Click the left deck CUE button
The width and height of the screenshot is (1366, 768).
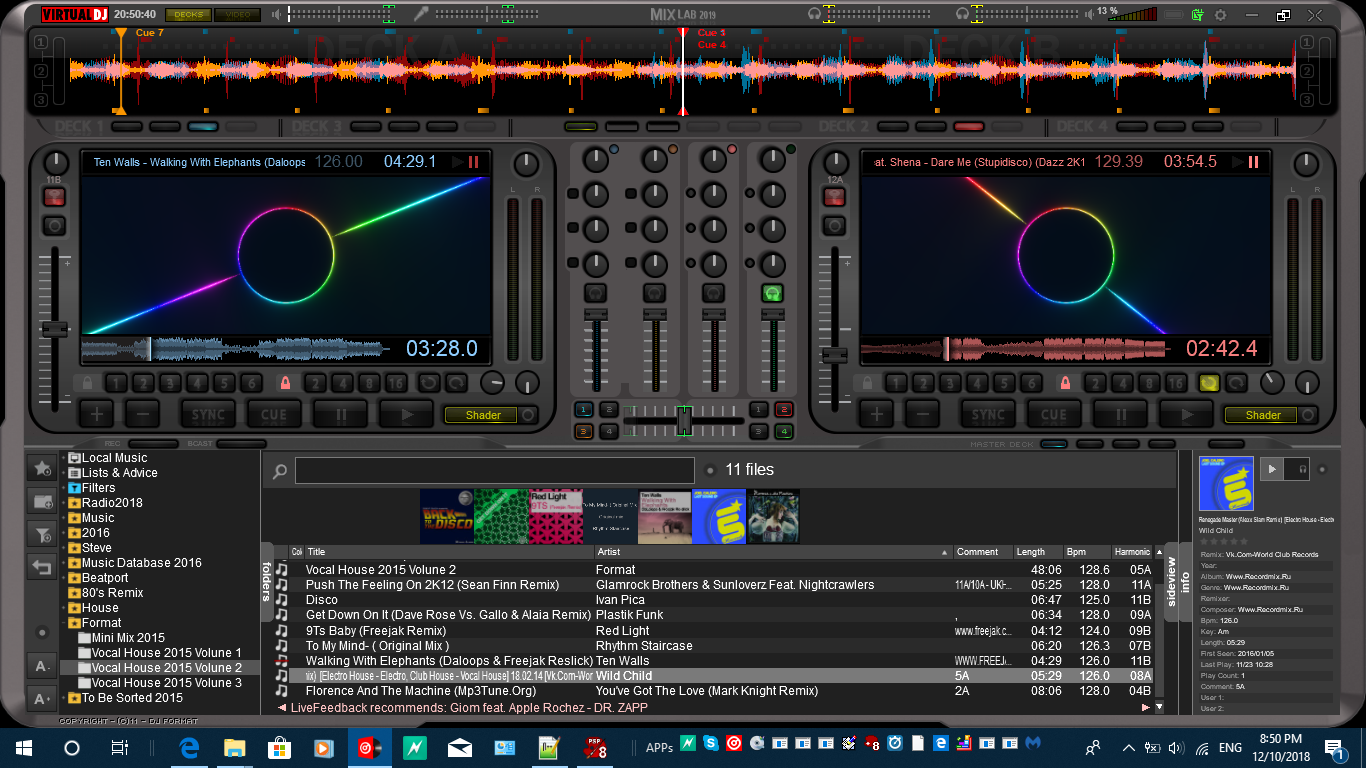tap(274, 414)
